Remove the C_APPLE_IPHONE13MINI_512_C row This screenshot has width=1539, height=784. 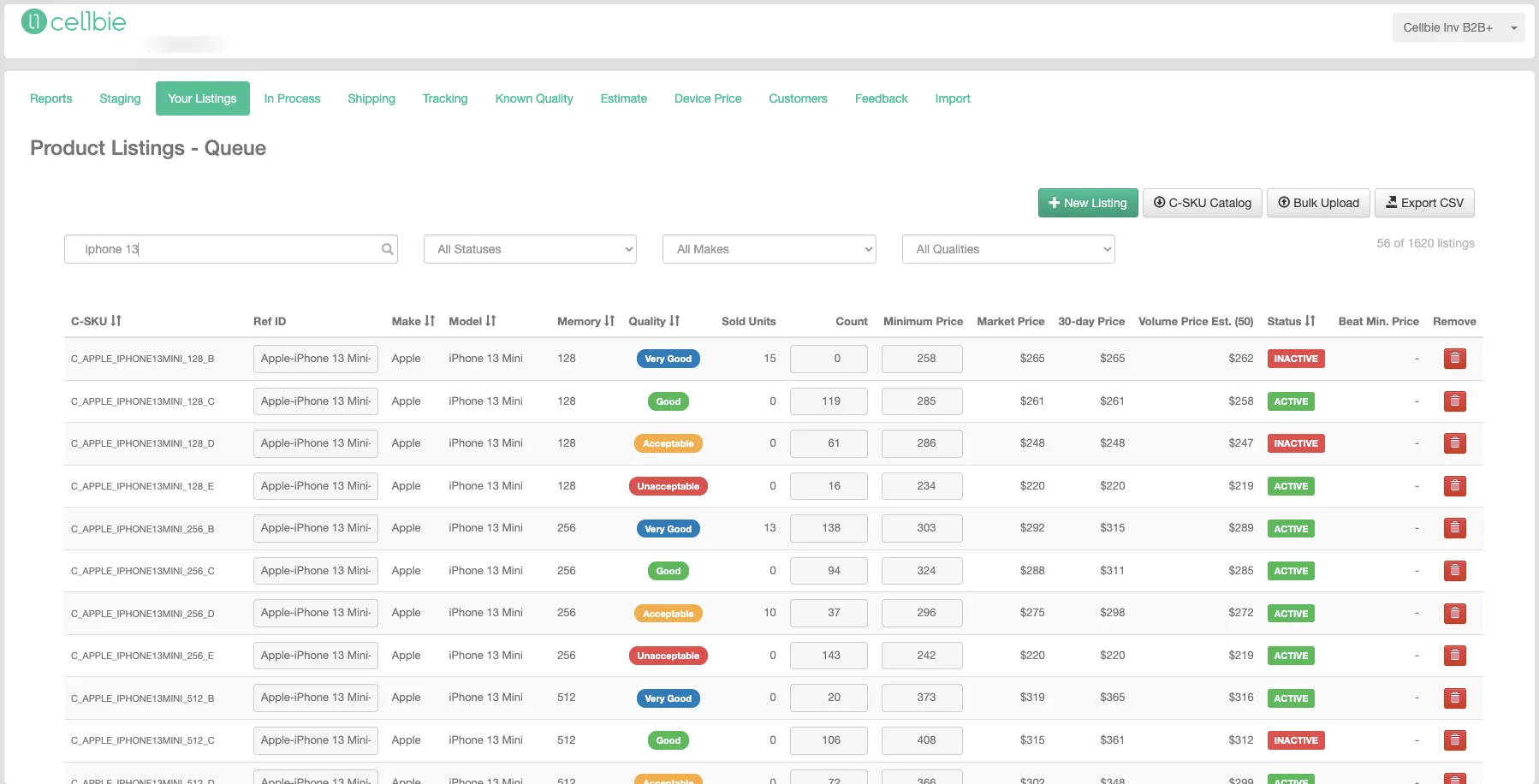[x=1454, y=740]
